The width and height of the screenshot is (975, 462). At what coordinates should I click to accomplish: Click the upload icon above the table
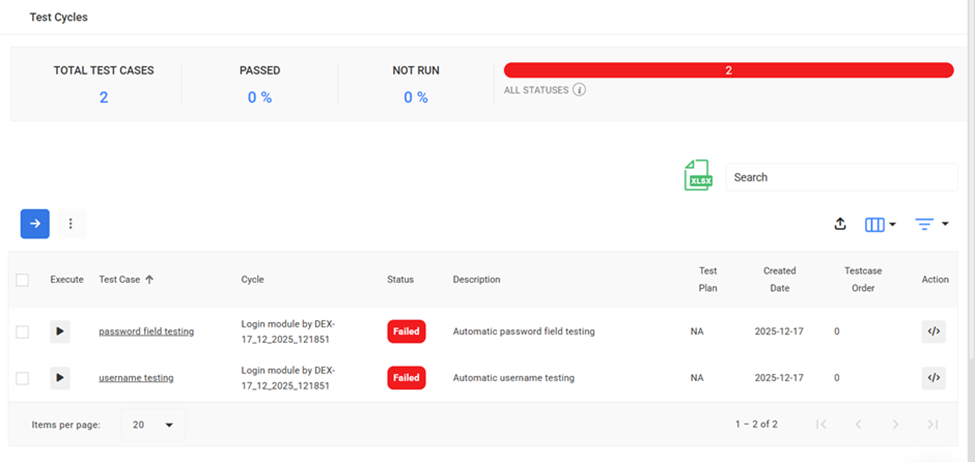click(x=840, y=224)
